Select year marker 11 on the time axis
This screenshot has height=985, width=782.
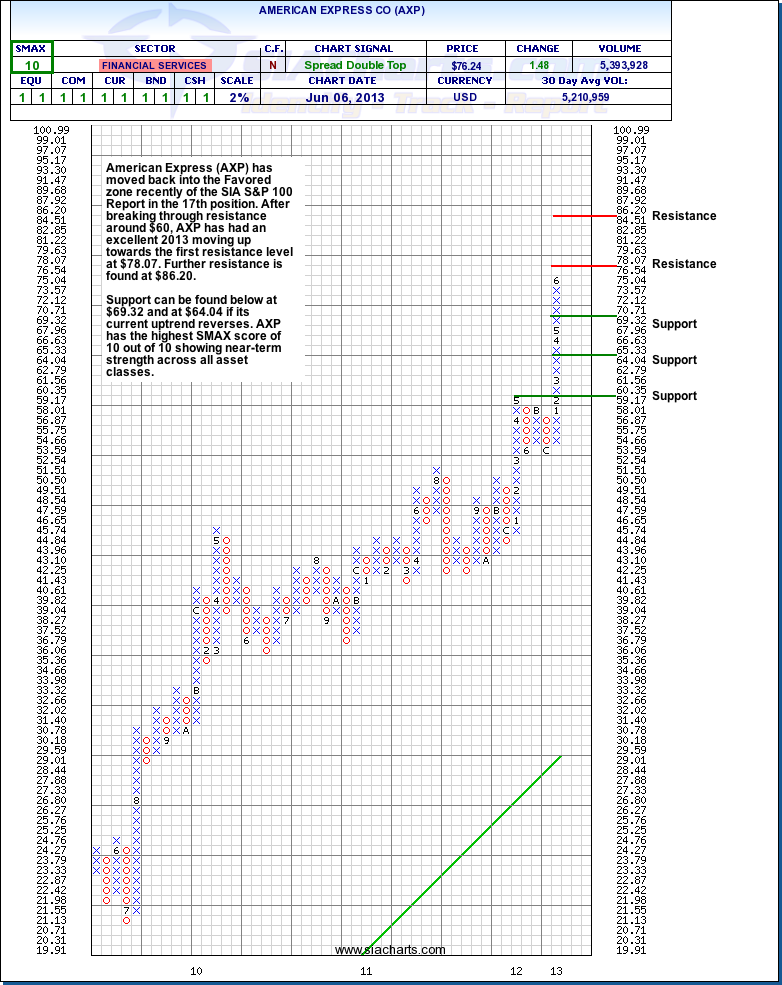[x=366, y=970]
